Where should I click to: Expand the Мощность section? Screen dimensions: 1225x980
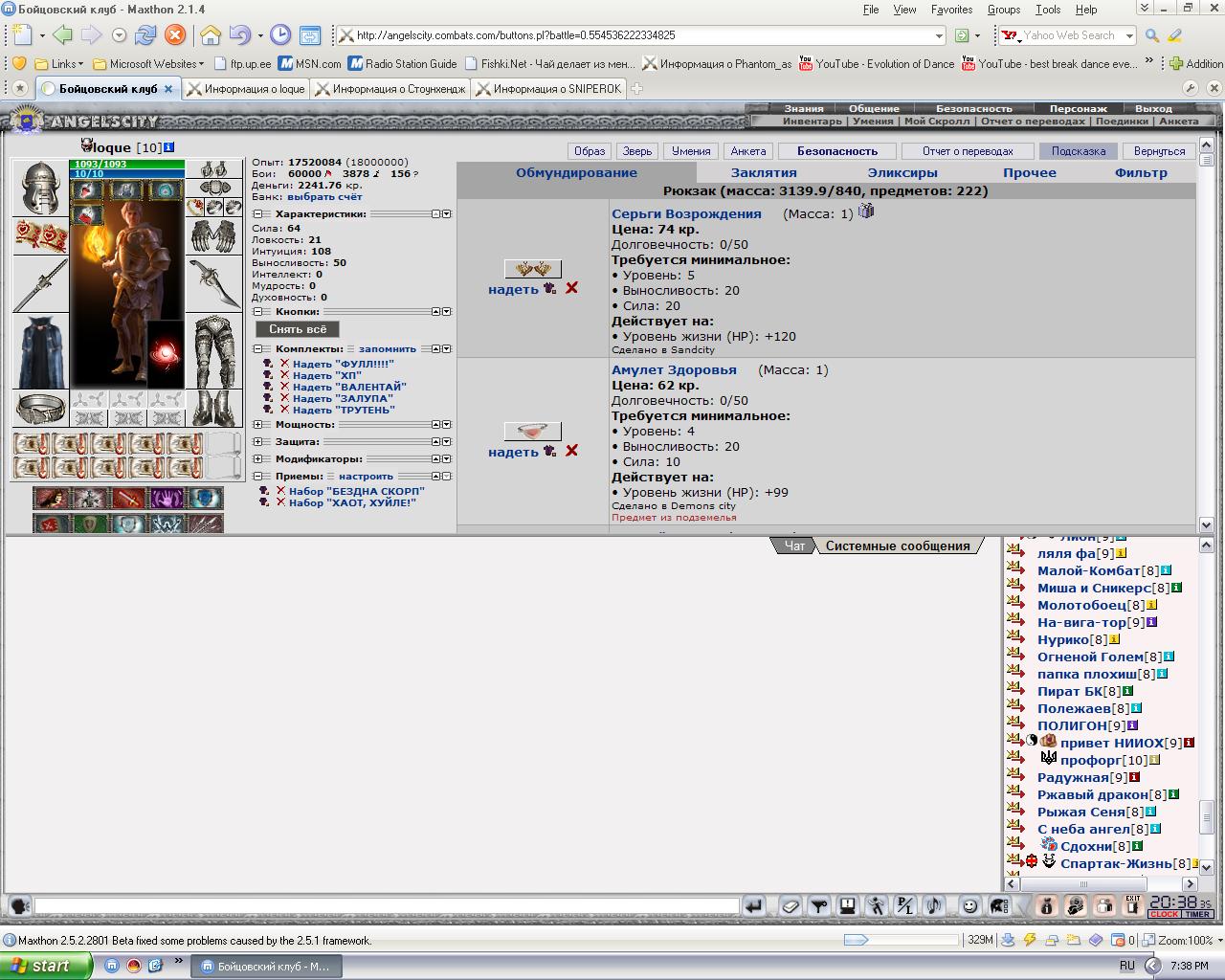257,425
